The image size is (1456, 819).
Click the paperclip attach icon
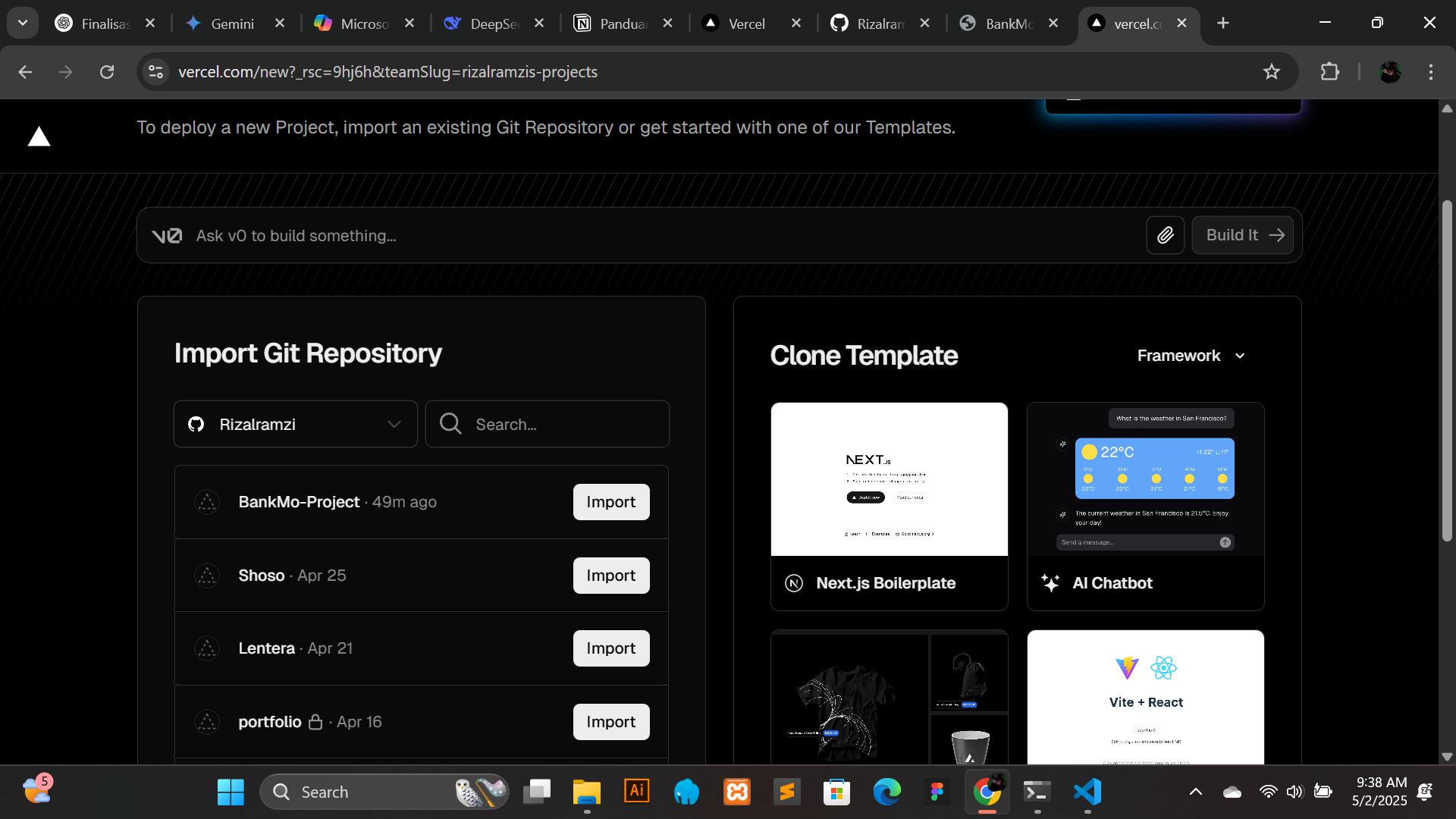1166,235
